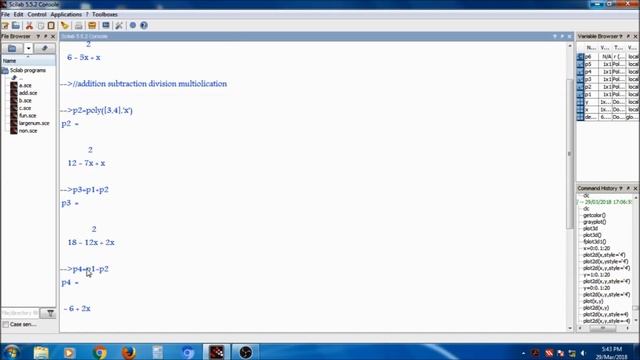Click the Command History horizontal scrollbar

603,328
